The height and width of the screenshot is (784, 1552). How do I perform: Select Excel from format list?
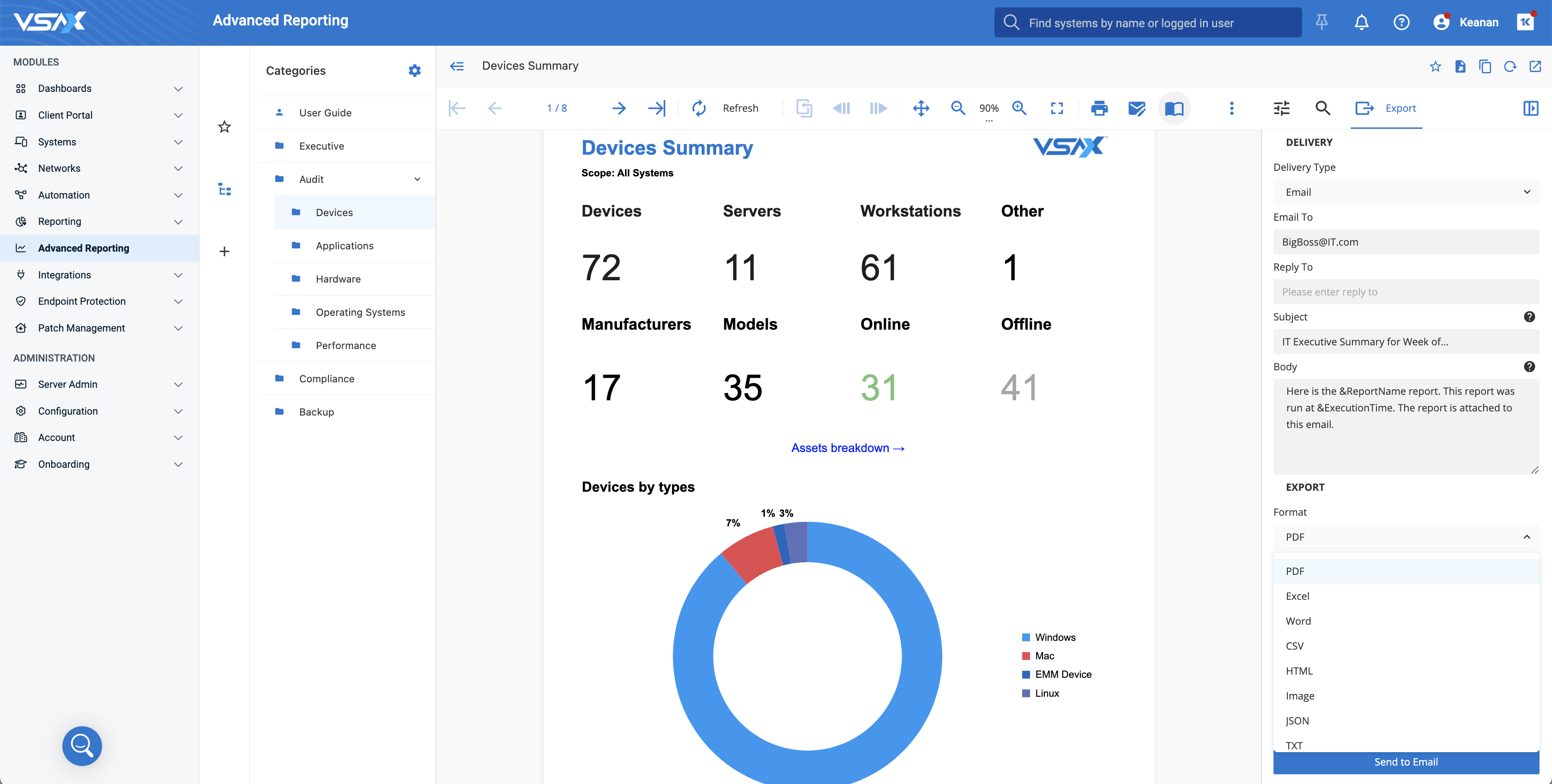[x=1297, y=596]
